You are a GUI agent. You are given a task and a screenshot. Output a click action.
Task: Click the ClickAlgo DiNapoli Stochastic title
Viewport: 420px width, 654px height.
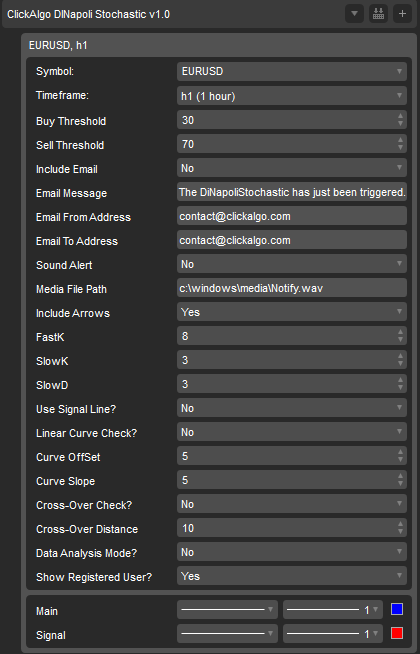coord(88,14)
